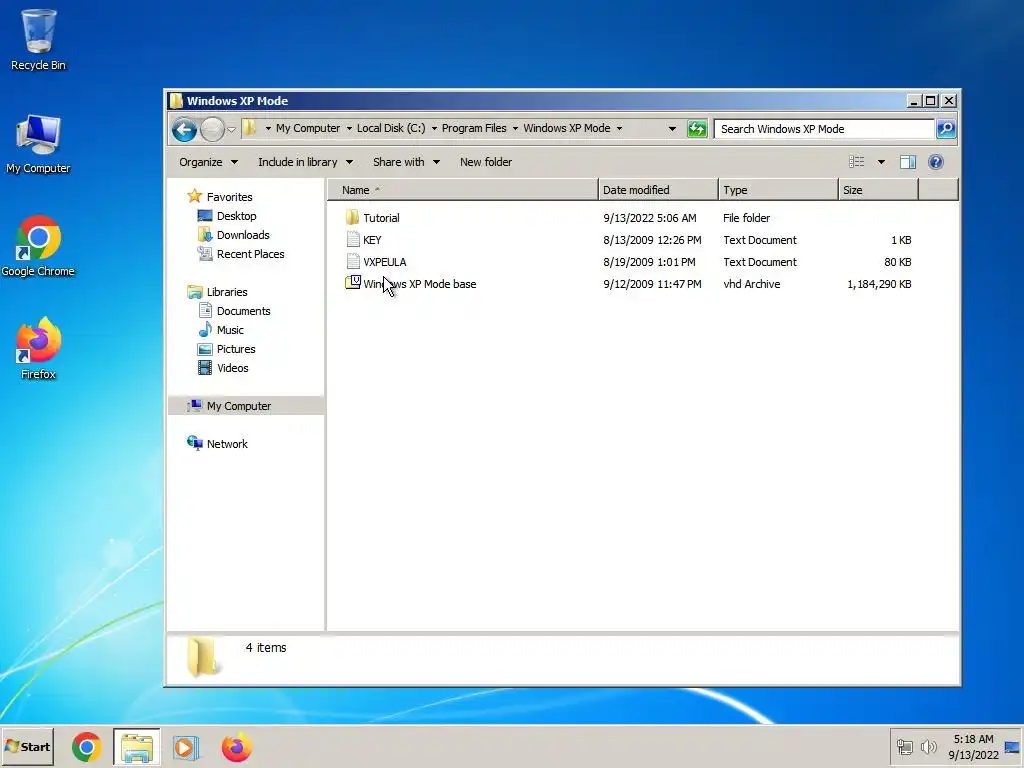Image resolution: width=1024 pixels, height=768 pixels.
Task: Select Network in navigation pane
Action: tap(227, 443)
